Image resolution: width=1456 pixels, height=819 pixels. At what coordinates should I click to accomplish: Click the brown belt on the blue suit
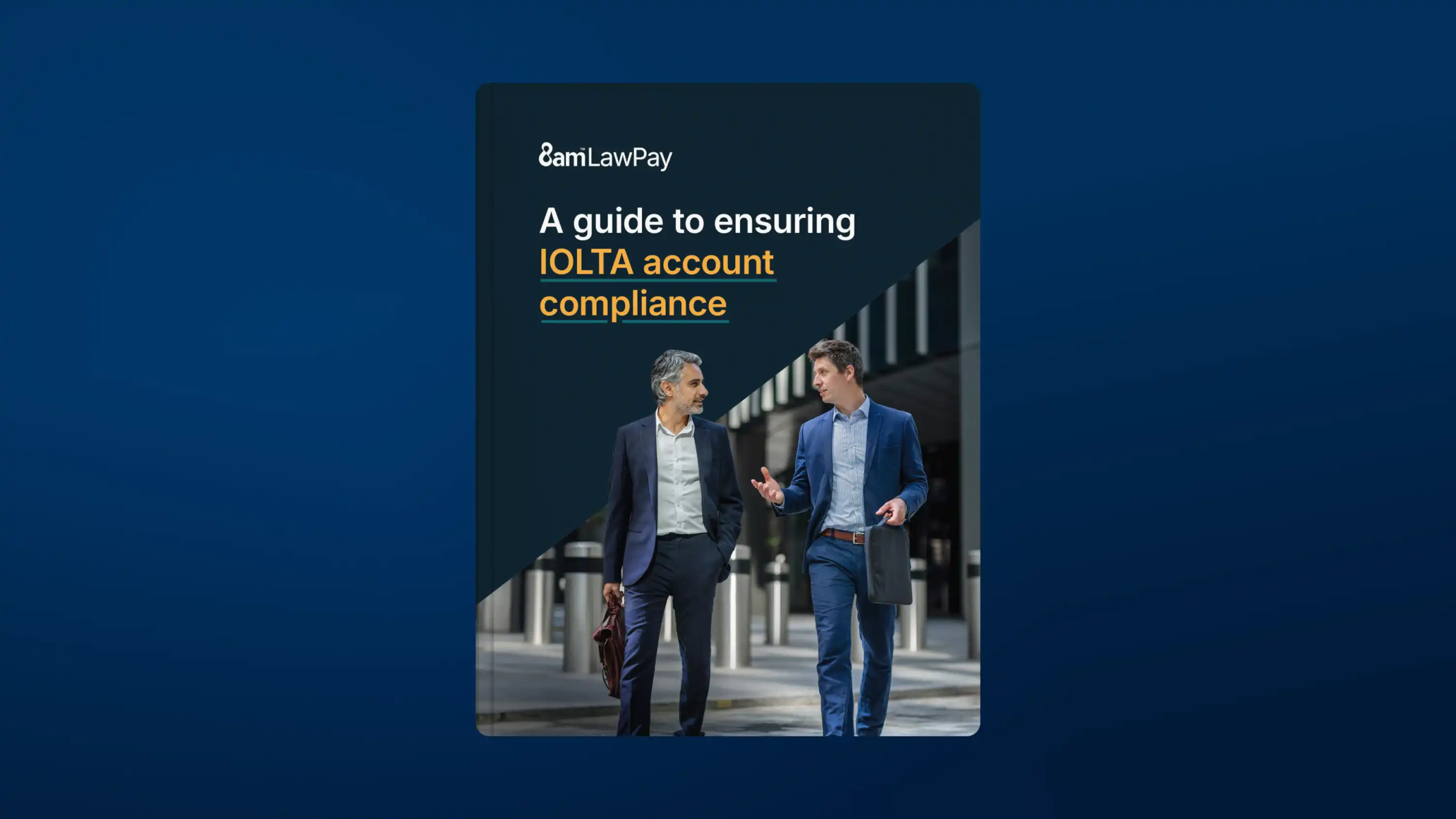pyautogui.click(x=843, y=536)
